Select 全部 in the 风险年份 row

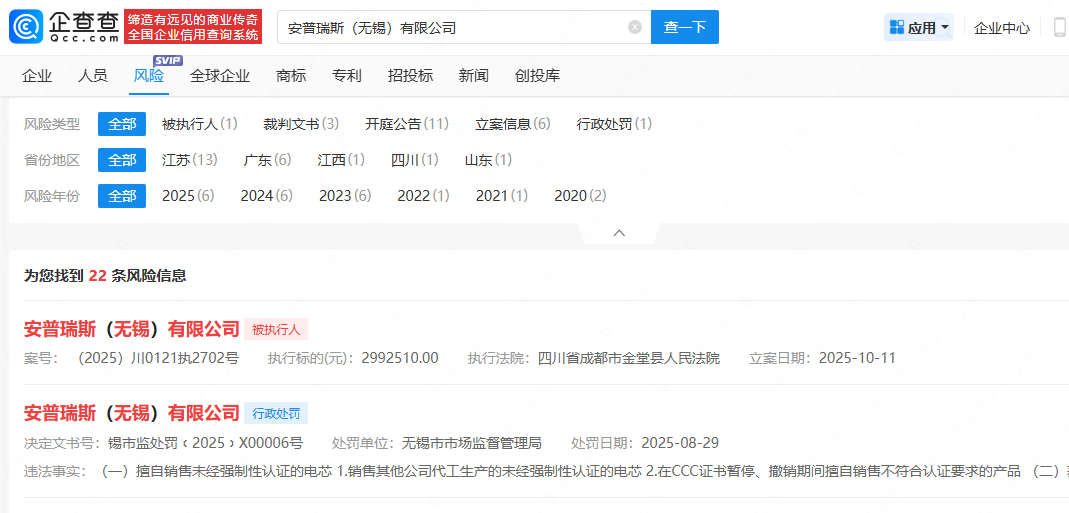[x=122, y=196]
